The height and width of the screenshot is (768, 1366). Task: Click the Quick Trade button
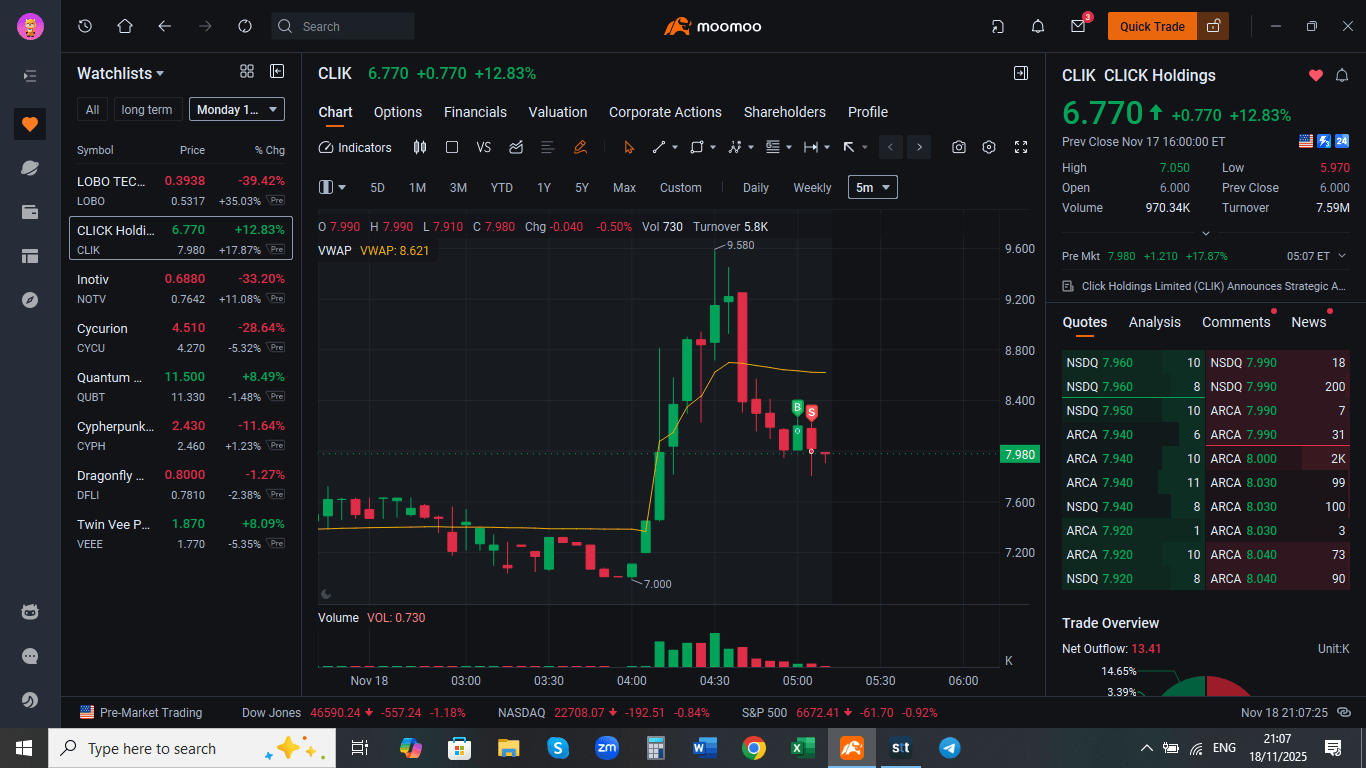click(x=1152, y=26)
